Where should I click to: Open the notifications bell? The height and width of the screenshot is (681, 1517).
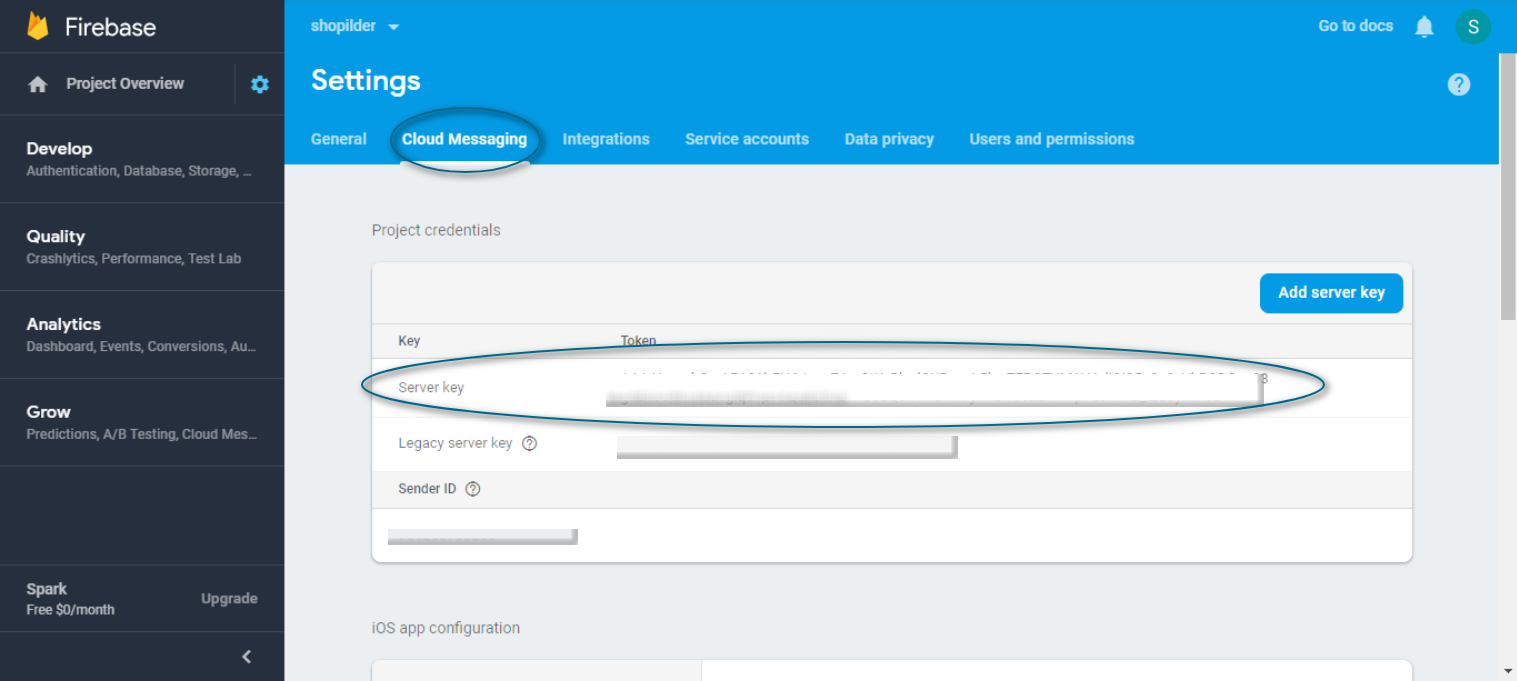[1424, 26]
